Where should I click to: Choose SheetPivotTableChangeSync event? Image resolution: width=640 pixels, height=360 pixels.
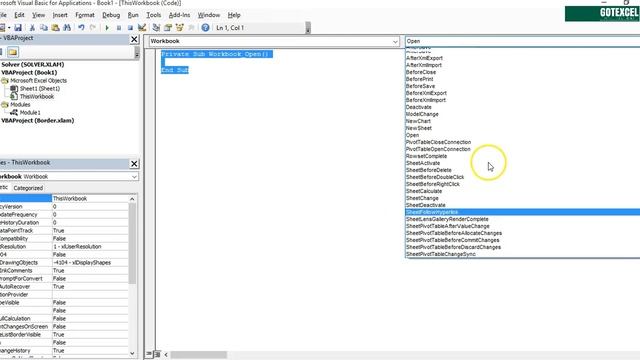[441, 254]
